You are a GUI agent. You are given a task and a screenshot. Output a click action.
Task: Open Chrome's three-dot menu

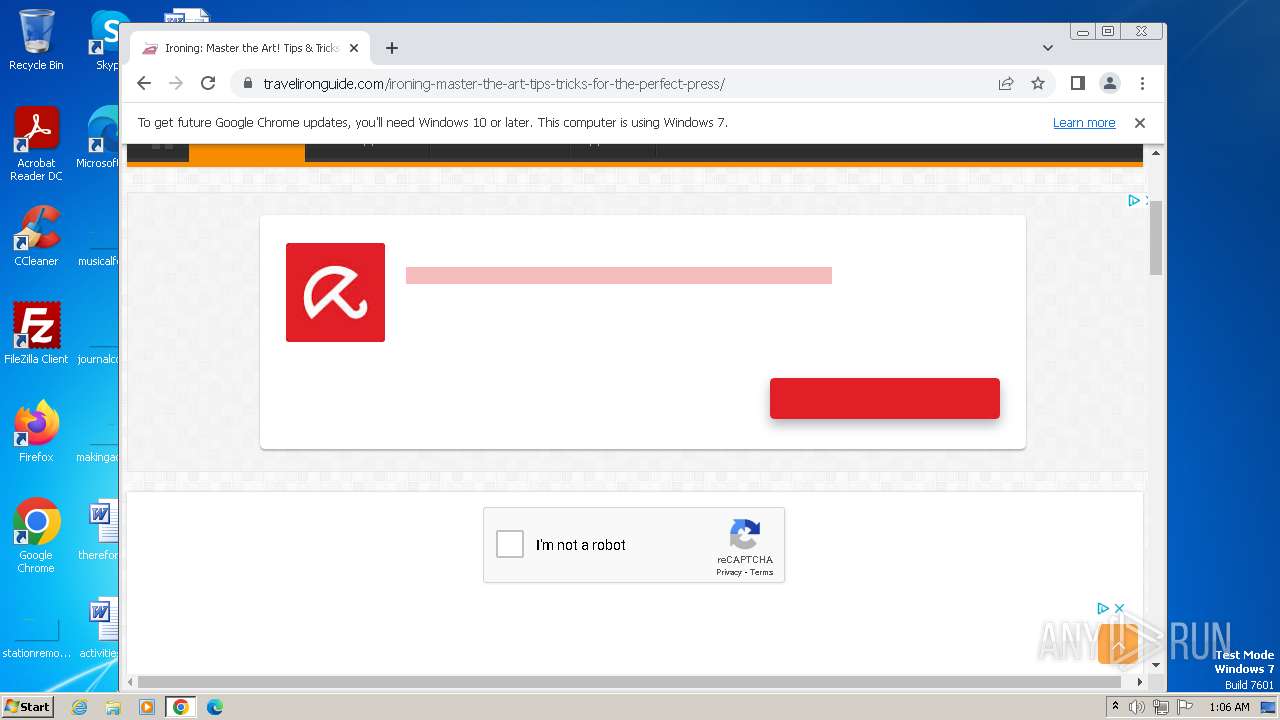(x=1142, y=84)
